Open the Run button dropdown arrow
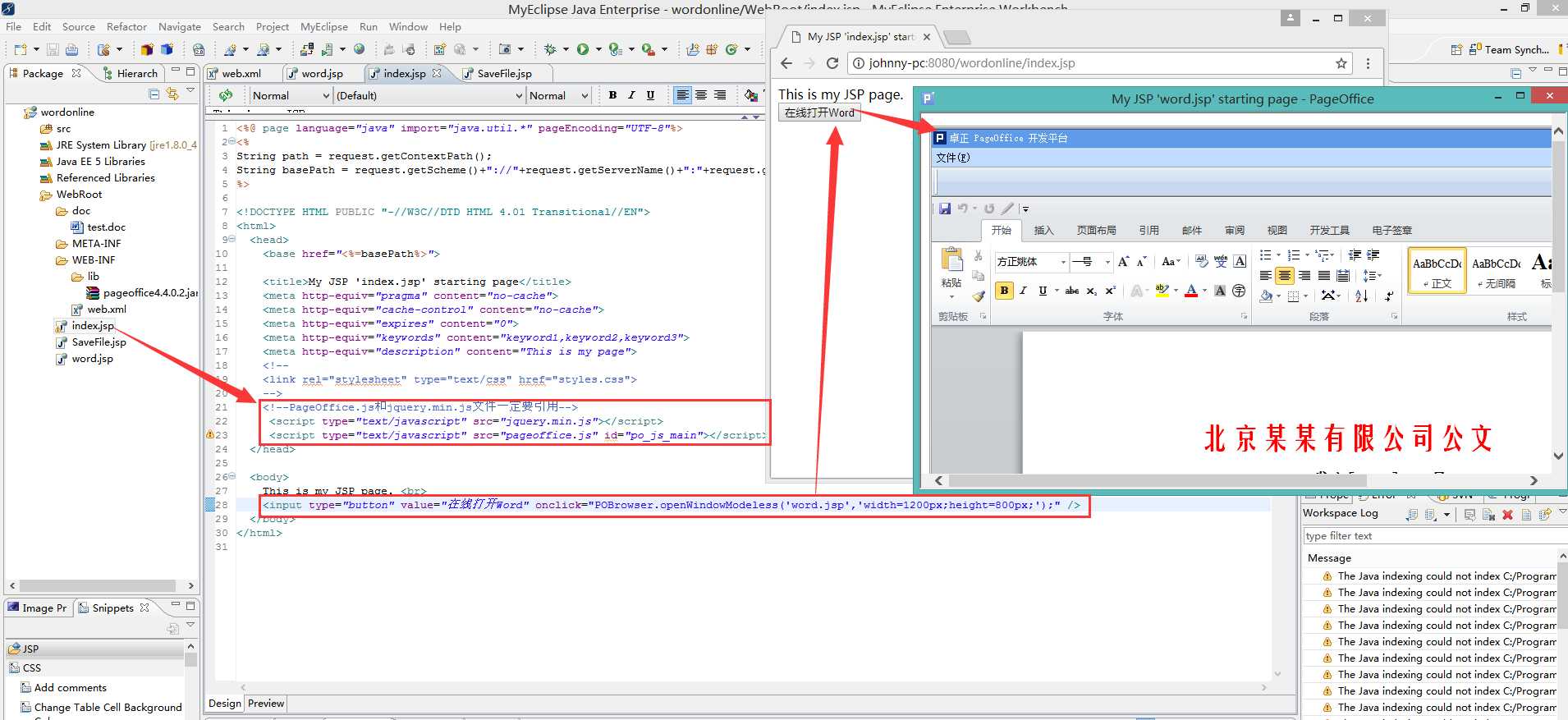 [x=598, y=49]
